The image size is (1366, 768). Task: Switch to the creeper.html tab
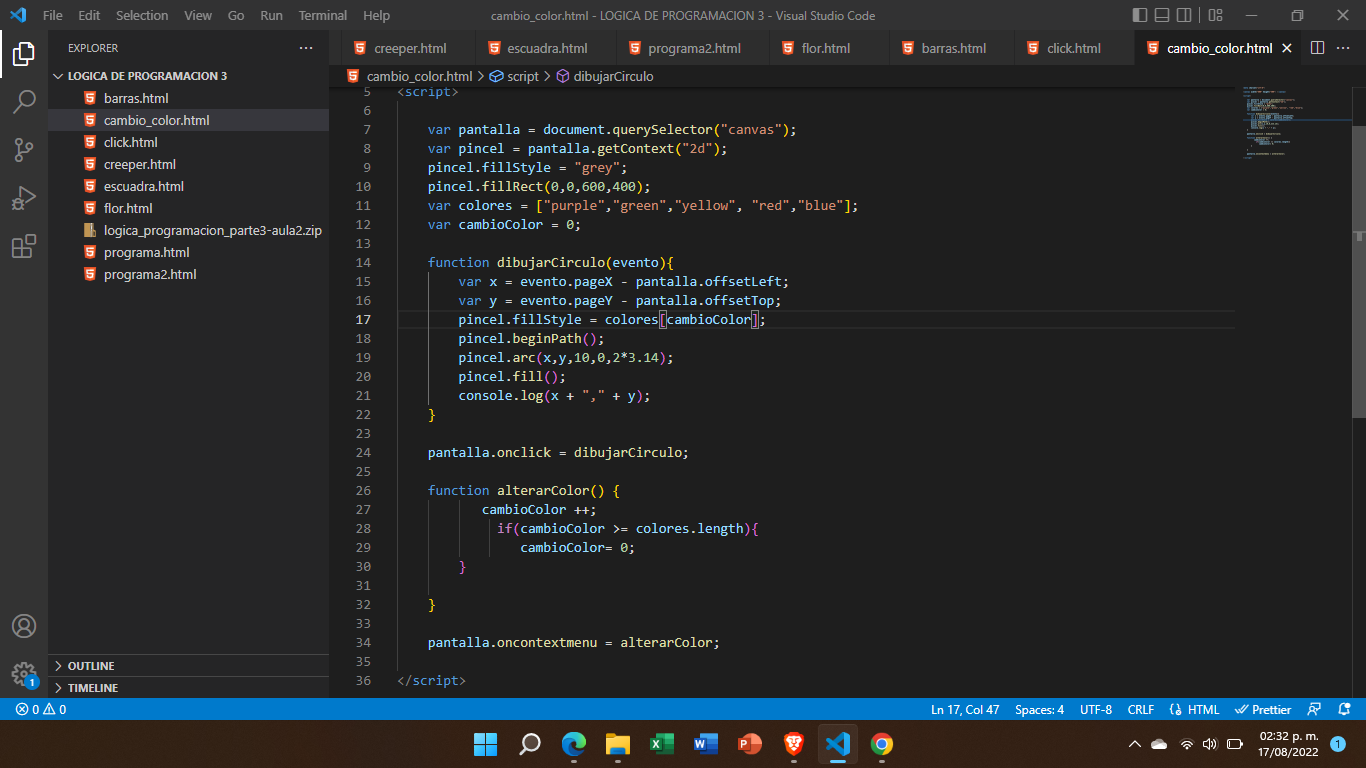click(410, 48)
